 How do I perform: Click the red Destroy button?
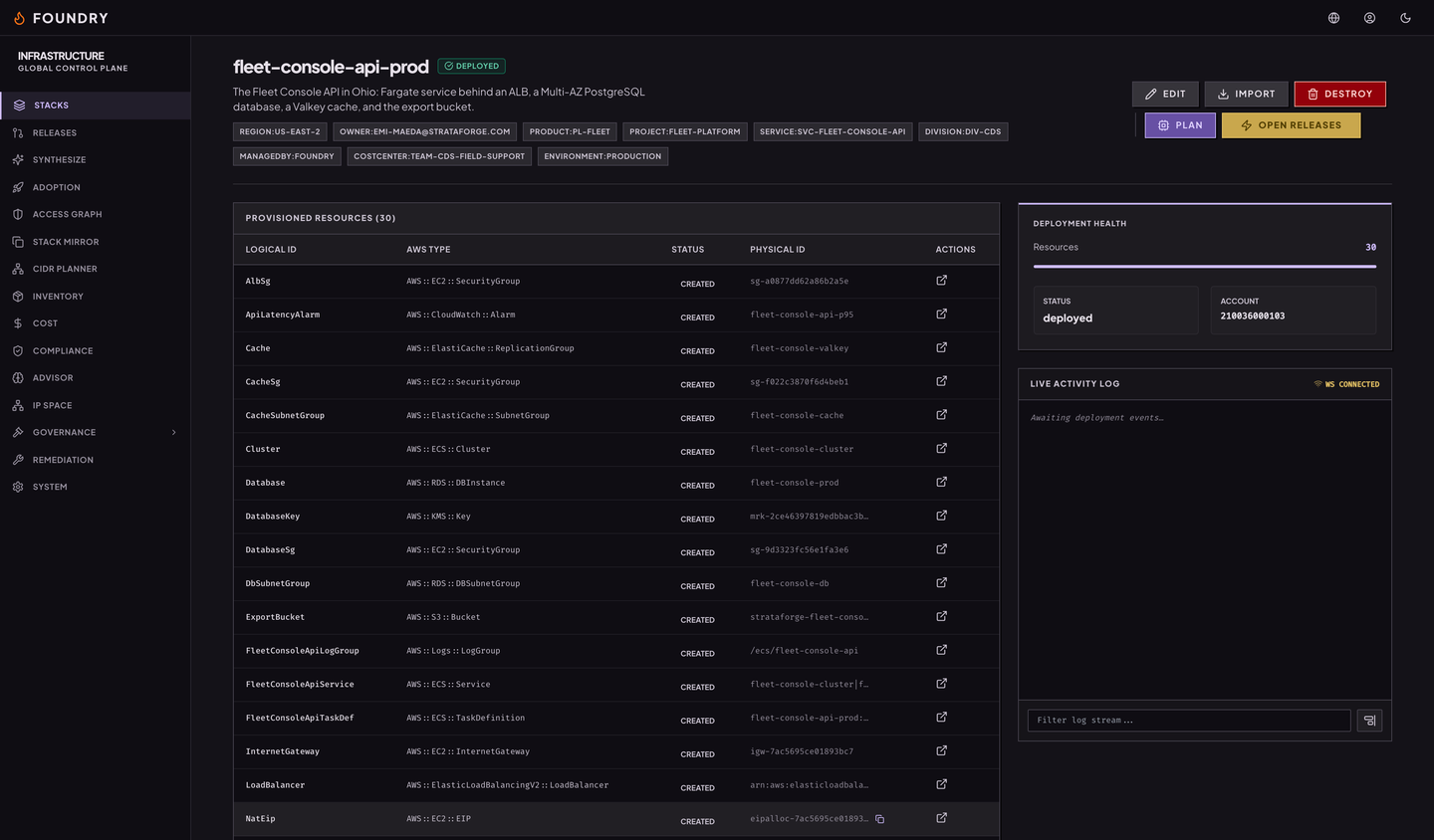pyautogui.click(x=1339, y=94)
